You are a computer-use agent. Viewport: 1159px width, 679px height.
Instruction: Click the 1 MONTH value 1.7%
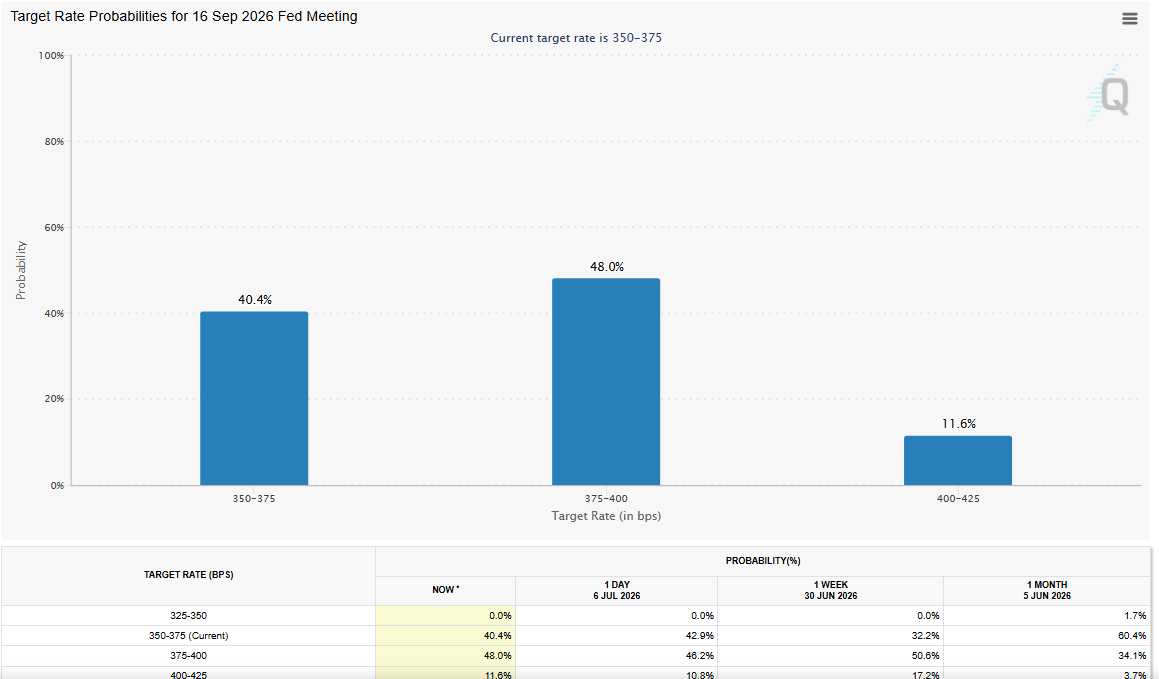pos(1135,615)
